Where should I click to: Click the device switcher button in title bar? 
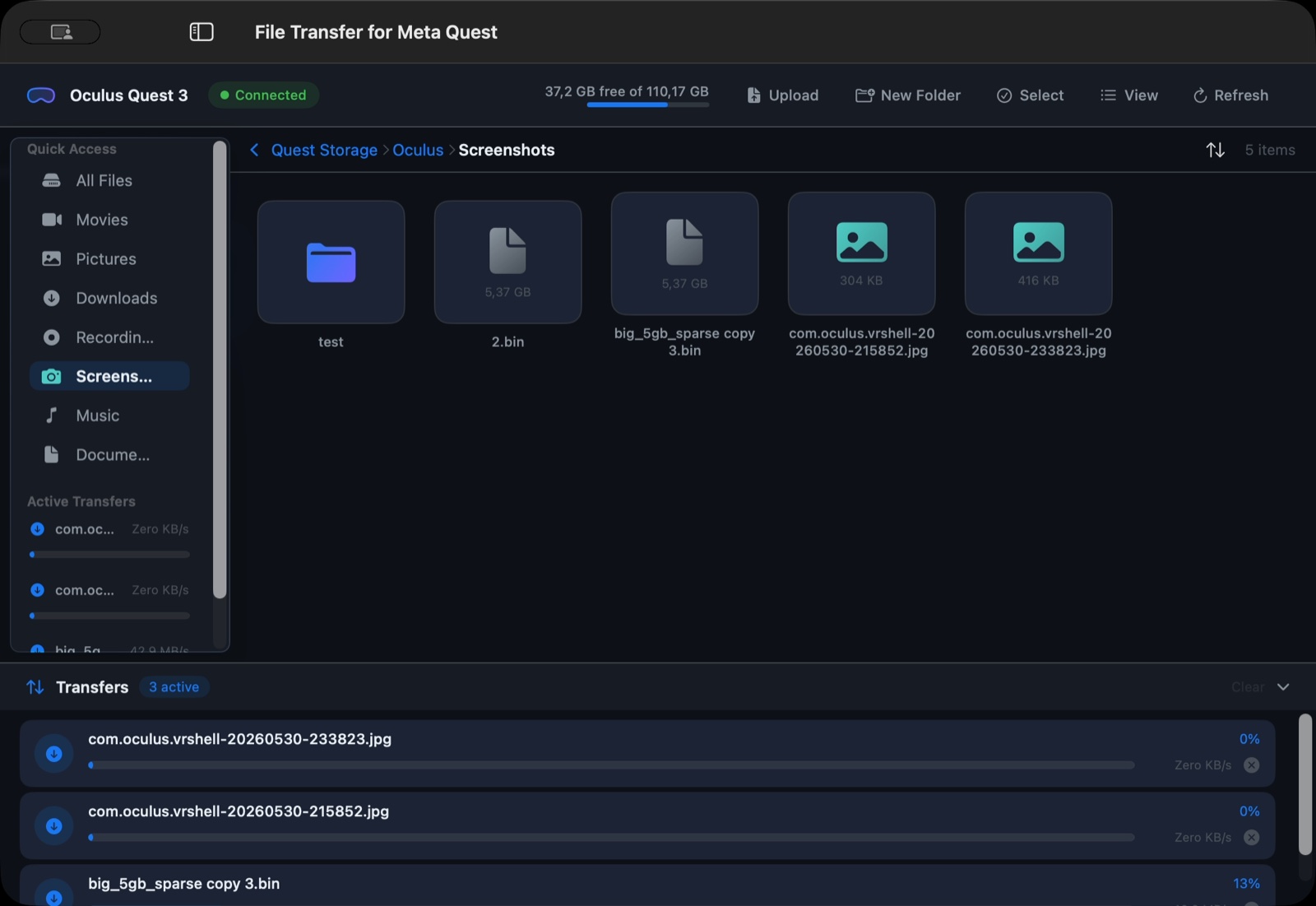[x=60, y=31]
